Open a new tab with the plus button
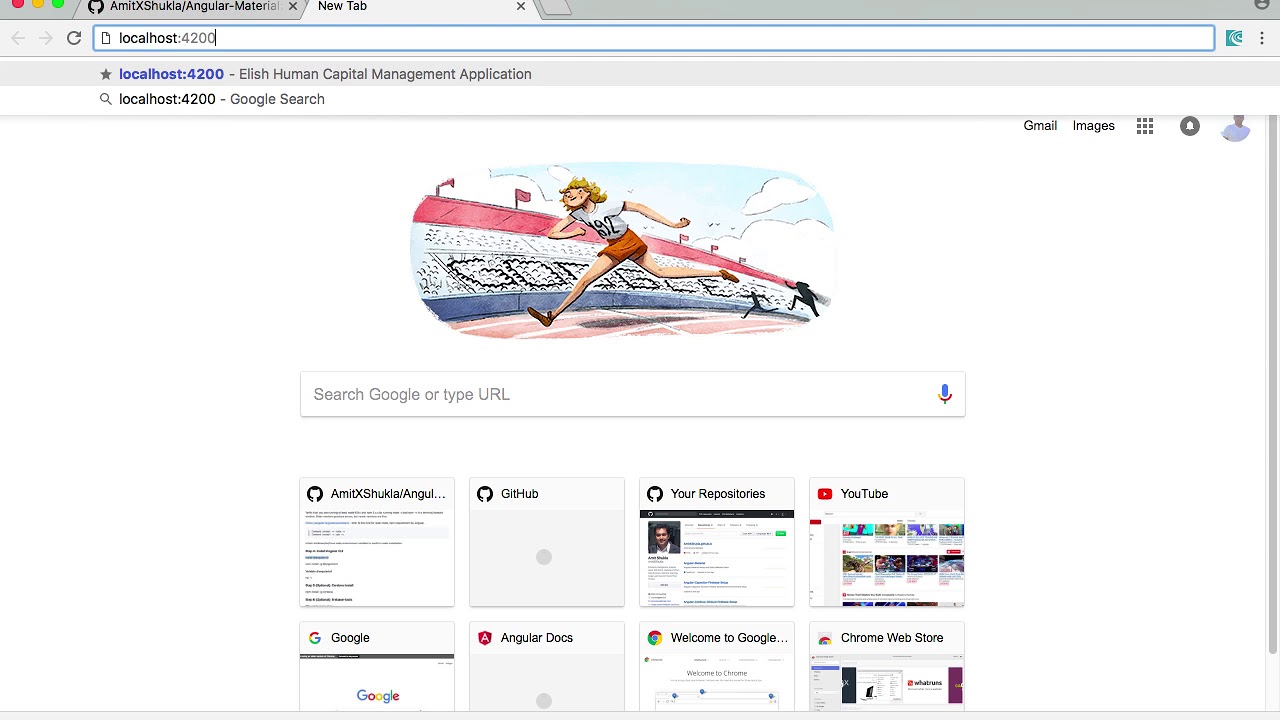 pos(555,7)
